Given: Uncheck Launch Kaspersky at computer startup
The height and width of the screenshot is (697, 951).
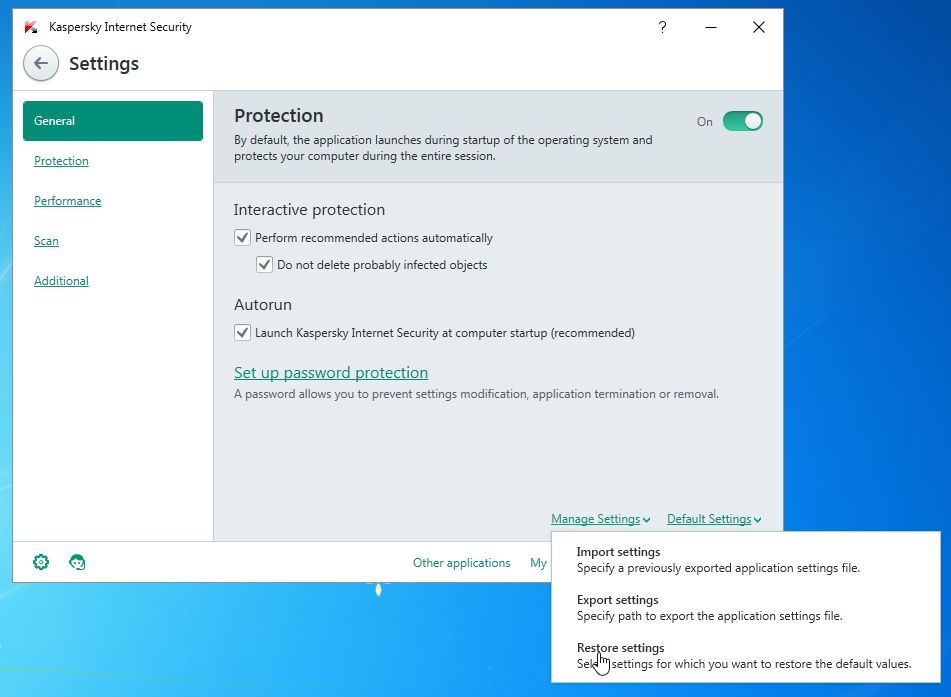Looking at the screenshot, I should 242,332.
